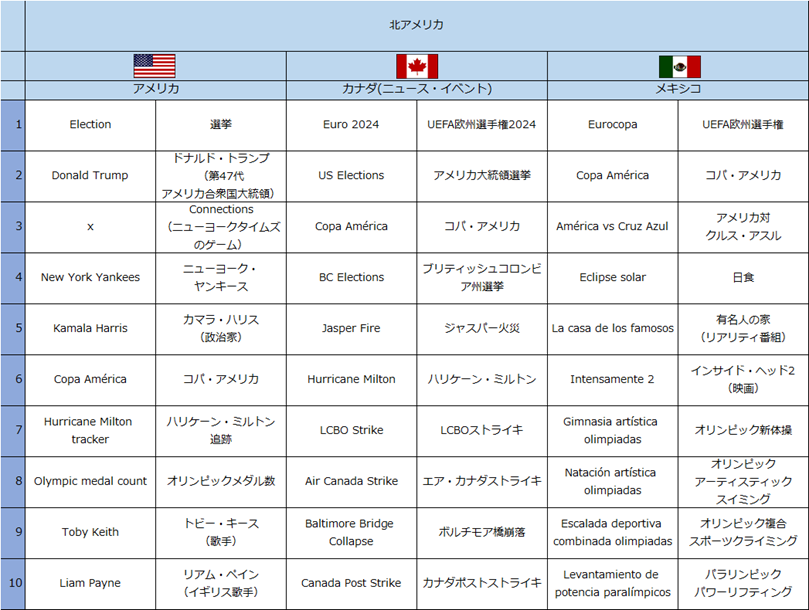The height and width of the screenshot is (610, 809).
Task: Select the "New York Yankees" cell
Action: (x=90, y=277)
